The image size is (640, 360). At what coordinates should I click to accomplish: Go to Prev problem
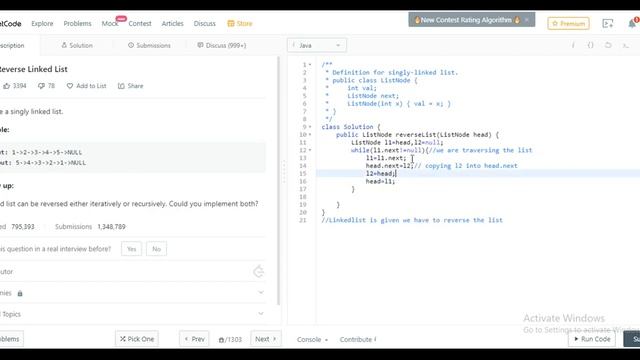(194, 339)
